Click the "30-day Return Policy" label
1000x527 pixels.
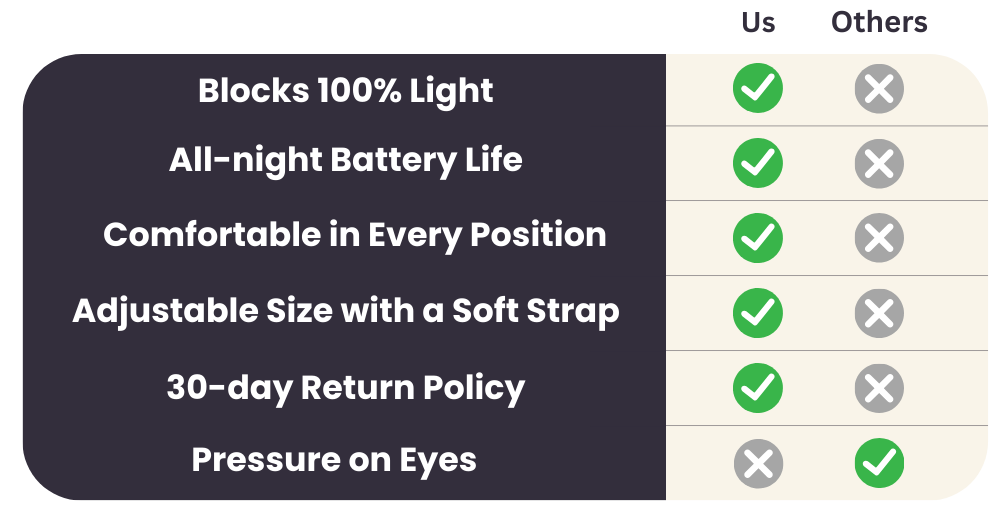345,387
